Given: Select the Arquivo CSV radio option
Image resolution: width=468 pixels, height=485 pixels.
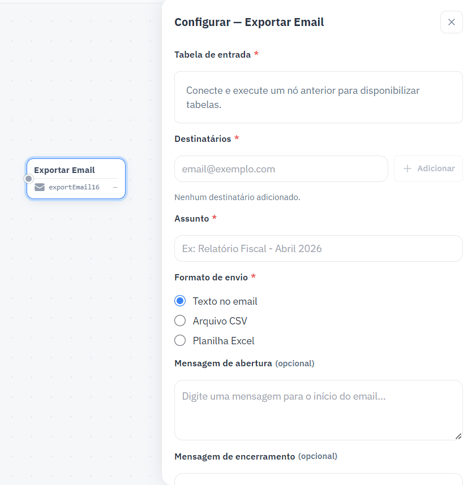Looking at the screenshot, I should (180, 321).
